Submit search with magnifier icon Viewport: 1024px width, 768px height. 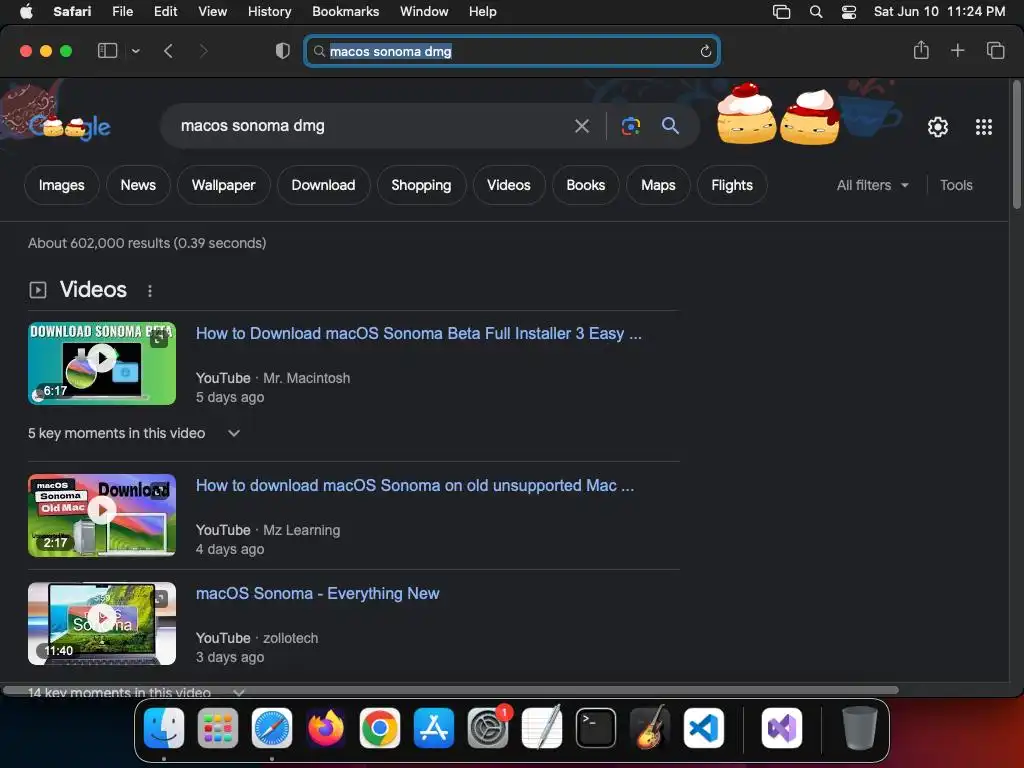click(x=670, y=125)
